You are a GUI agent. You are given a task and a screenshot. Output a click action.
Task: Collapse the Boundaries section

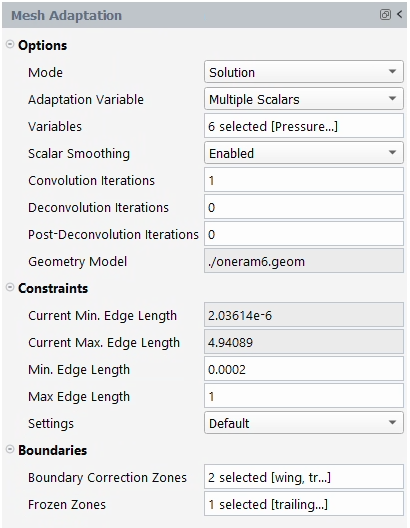tap(10, 449)
